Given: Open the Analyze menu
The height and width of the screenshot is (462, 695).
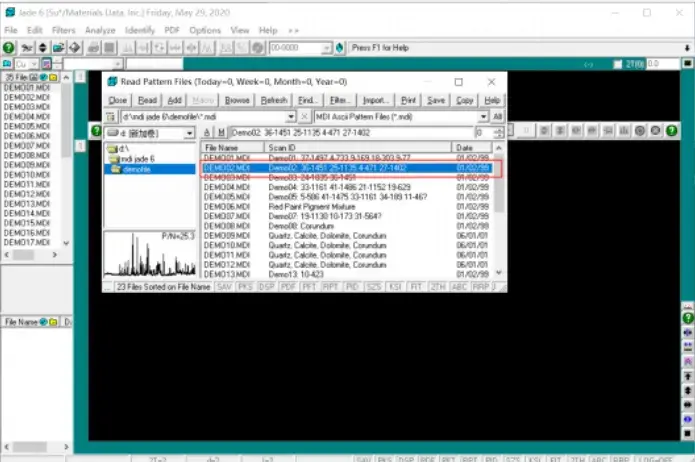Looking at the screenshot, I should tap(100, 30).
